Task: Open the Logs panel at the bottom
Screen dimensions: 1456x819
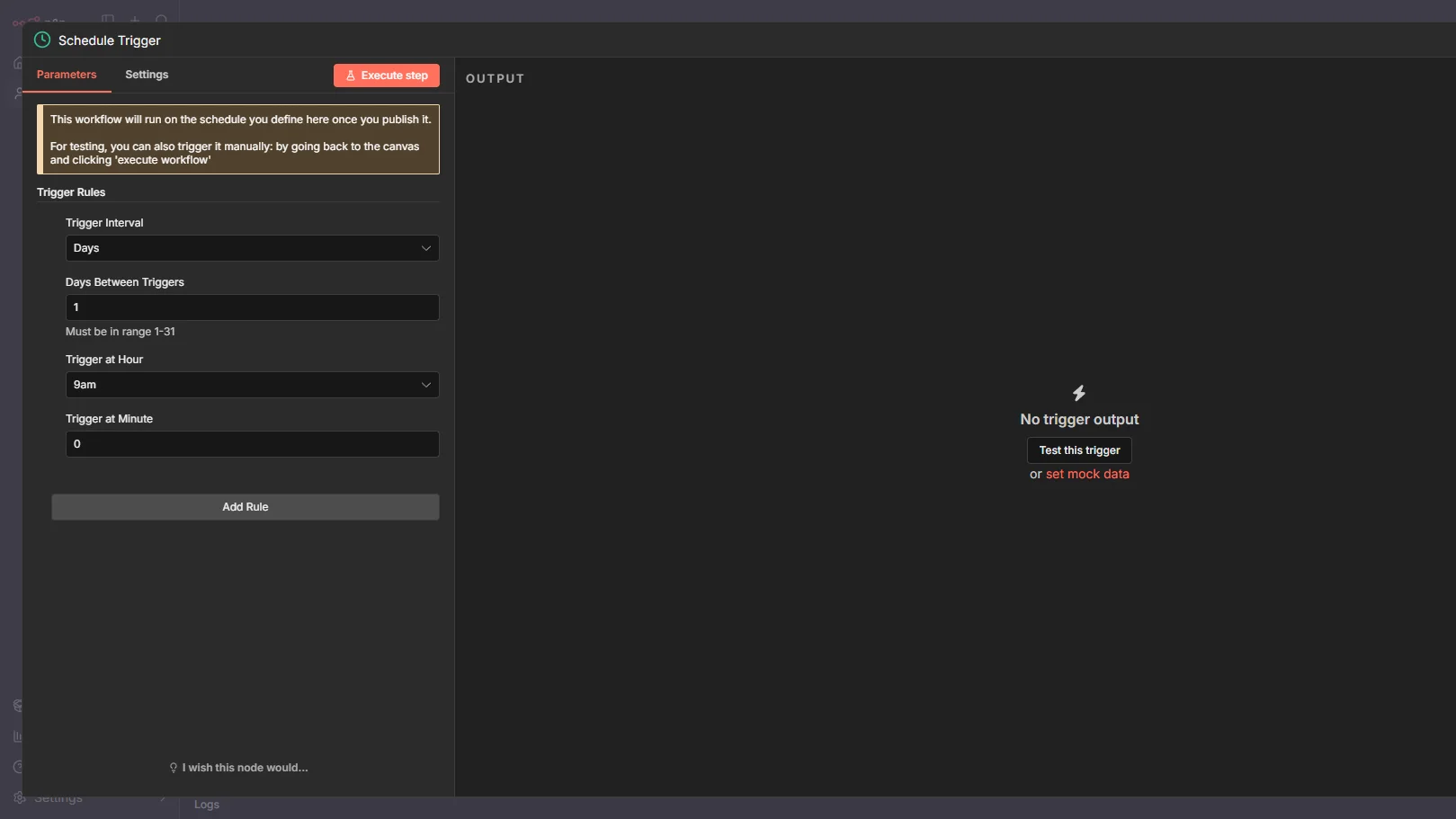Action: 207,805
